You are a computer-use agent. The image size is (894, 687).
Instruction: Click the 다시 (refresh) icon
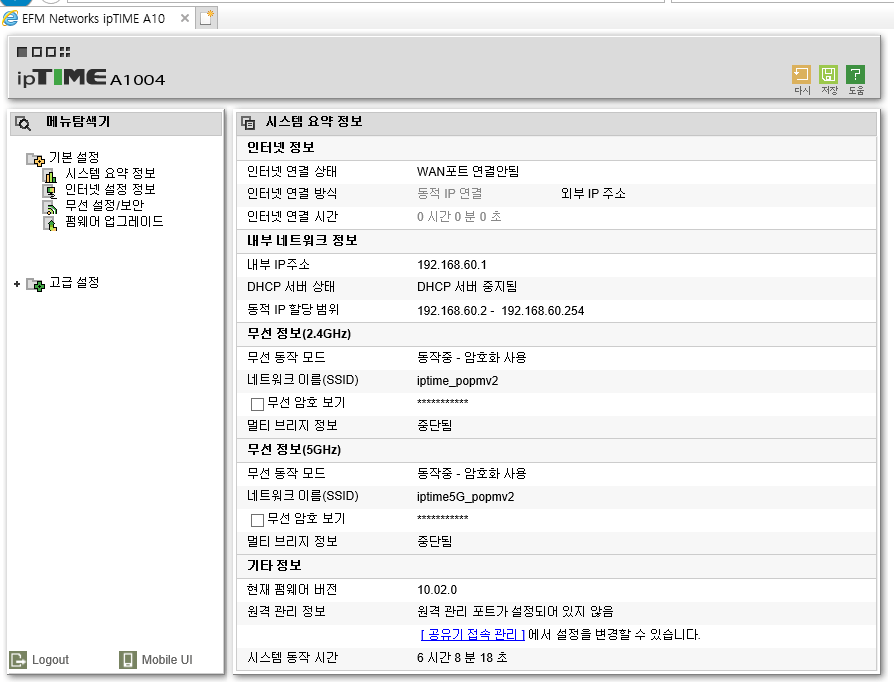(801, 75)
